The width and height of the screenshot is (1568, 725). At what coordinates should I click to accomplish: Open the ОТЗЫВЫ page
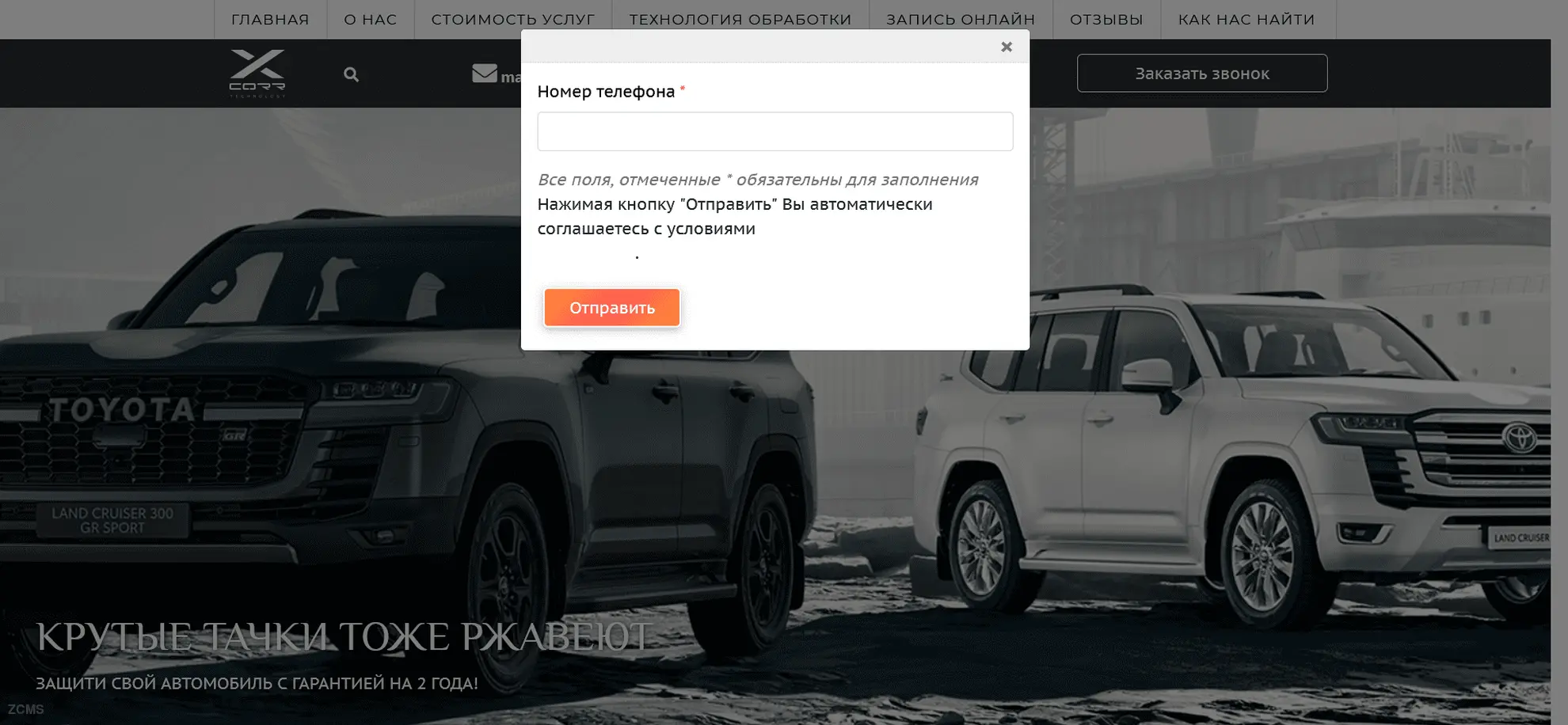[1106, 19]
